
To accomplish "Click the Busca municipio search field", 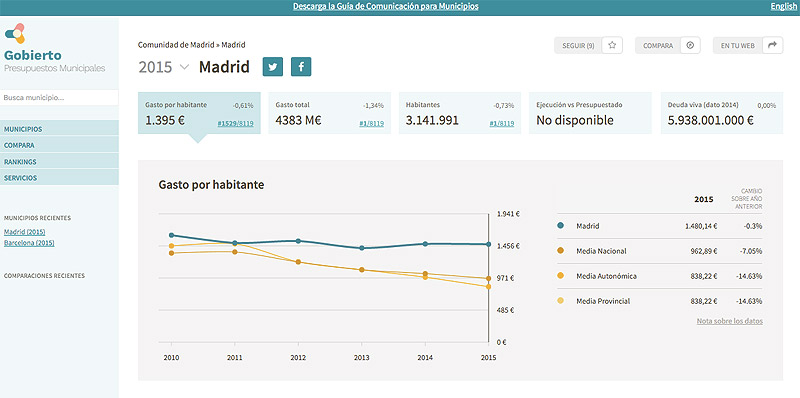I will coord(59,97).
